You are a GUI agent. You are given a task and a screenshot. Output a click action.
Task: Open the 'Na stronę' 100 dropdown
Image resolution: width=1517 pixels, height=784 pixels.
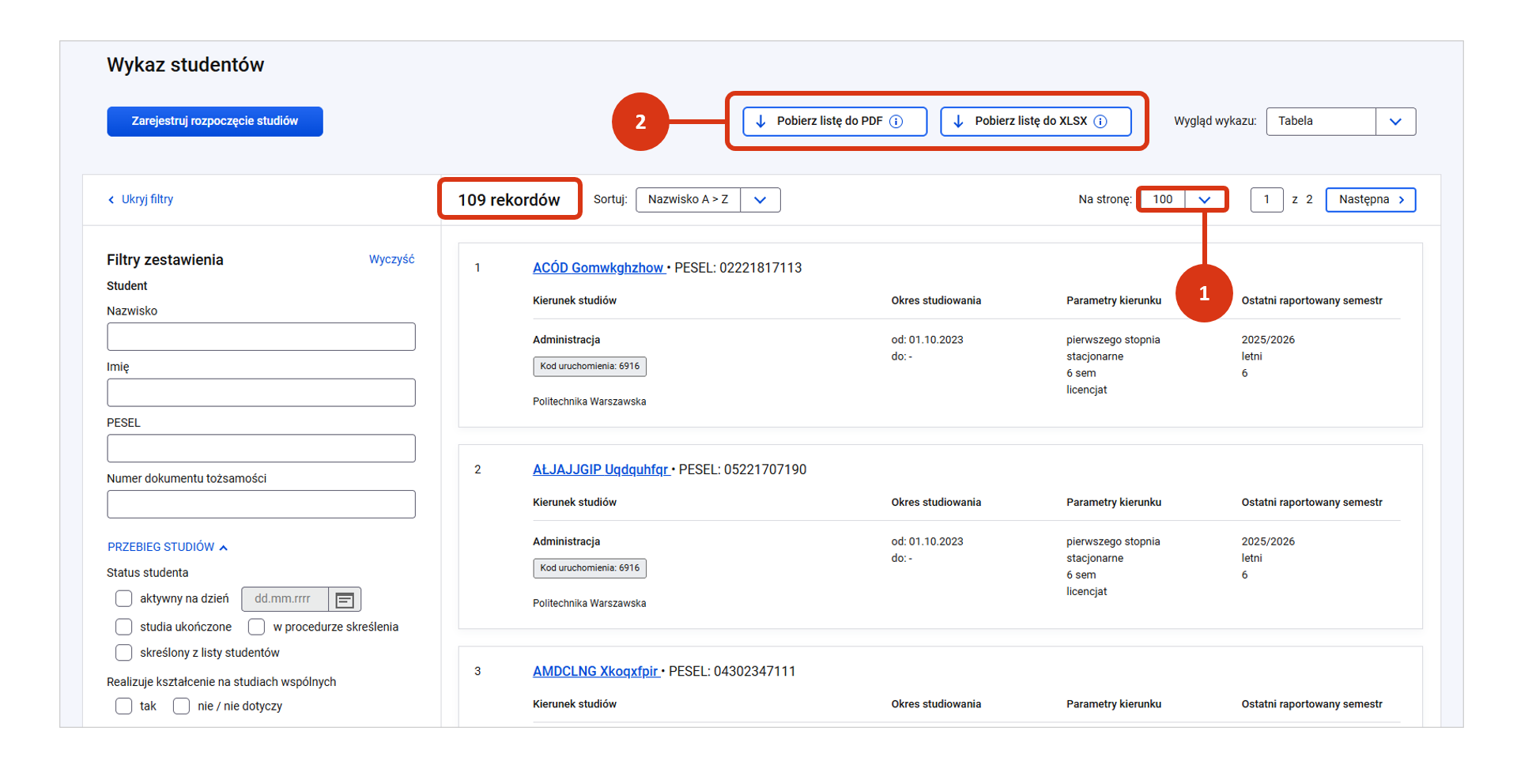(x=1182, y=200)
